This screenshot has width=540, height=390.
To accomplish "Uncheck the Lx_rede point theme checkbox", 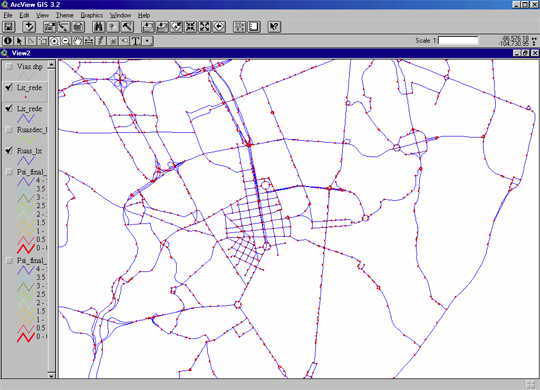I will 9,88.
